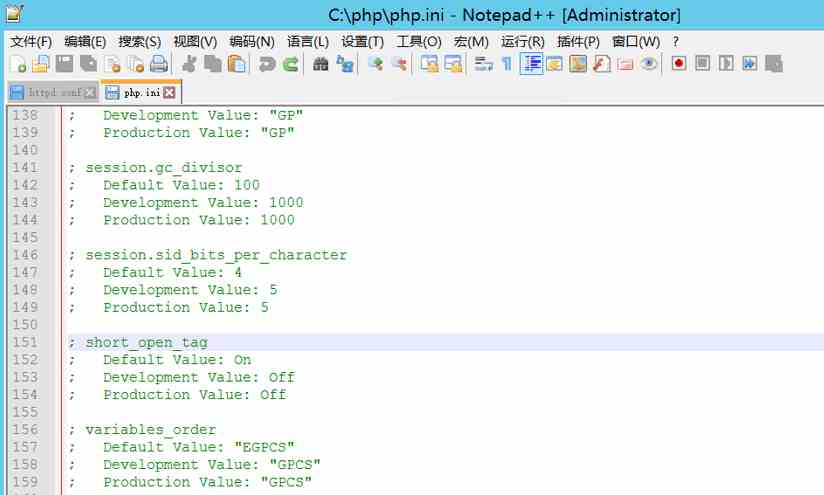Play back the recorded macro icon
Screen dimensions: 824x495
[726, 64]
